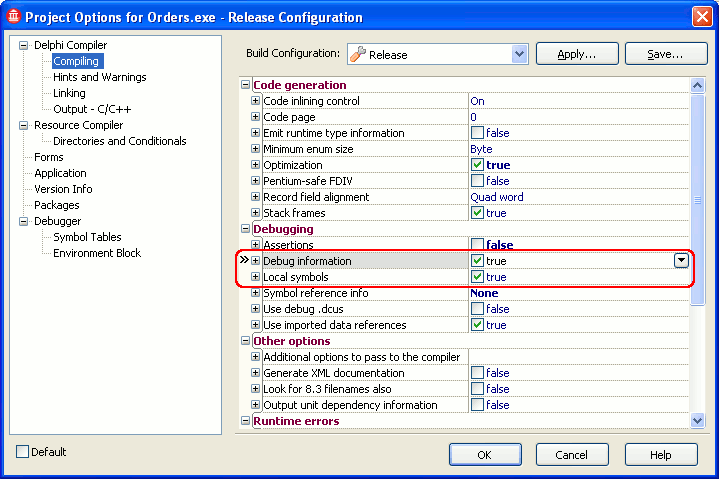Select Hints and Warnings in the tree

coord(99,77)
